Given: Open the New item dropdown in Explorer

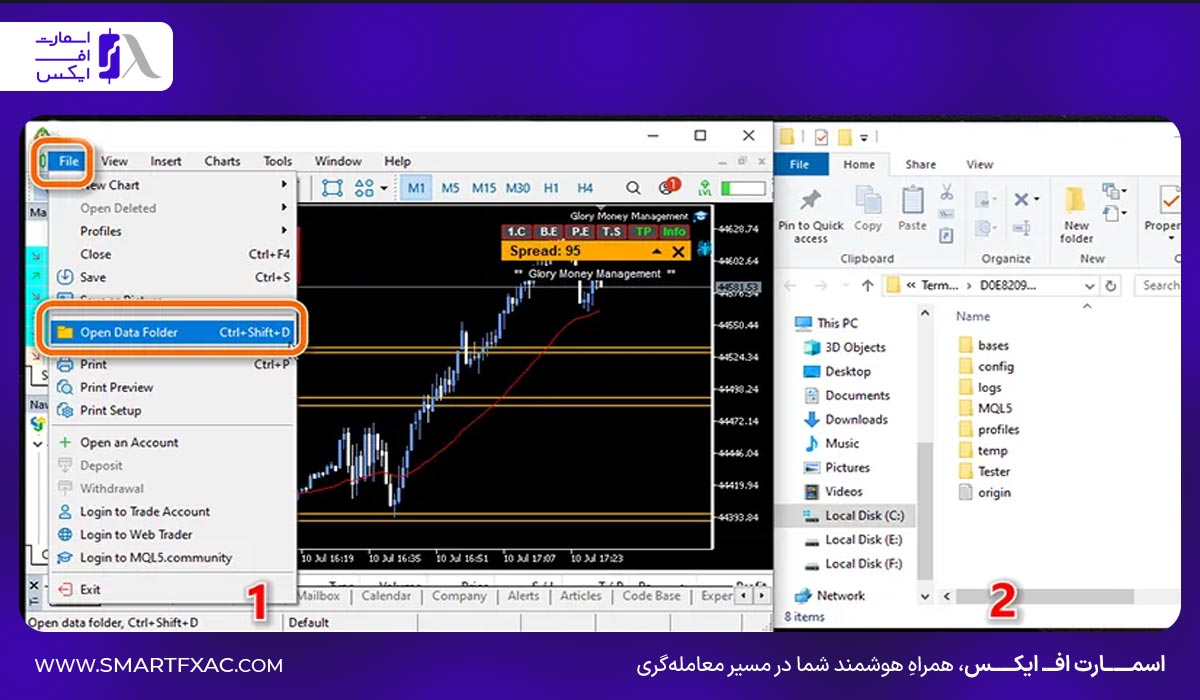Looking at the screenshot, I should [x=1114, y=191].
